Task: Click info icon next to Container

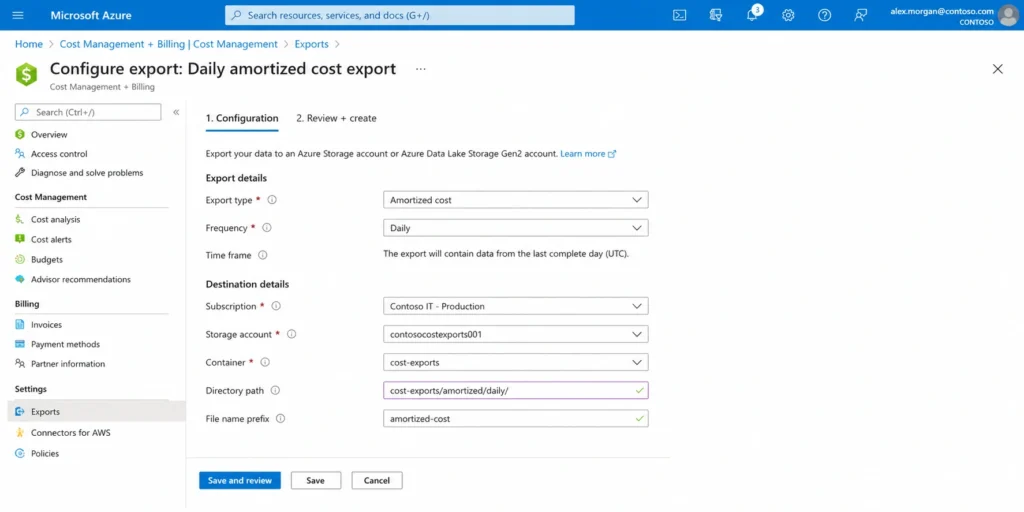Action: coord(265,362)
